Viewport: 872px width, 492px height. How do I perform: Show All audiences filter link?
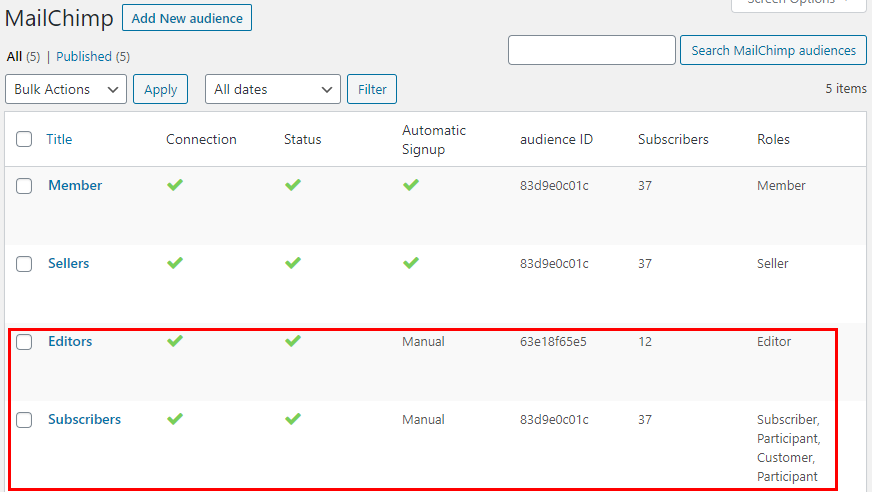point(14,57)
